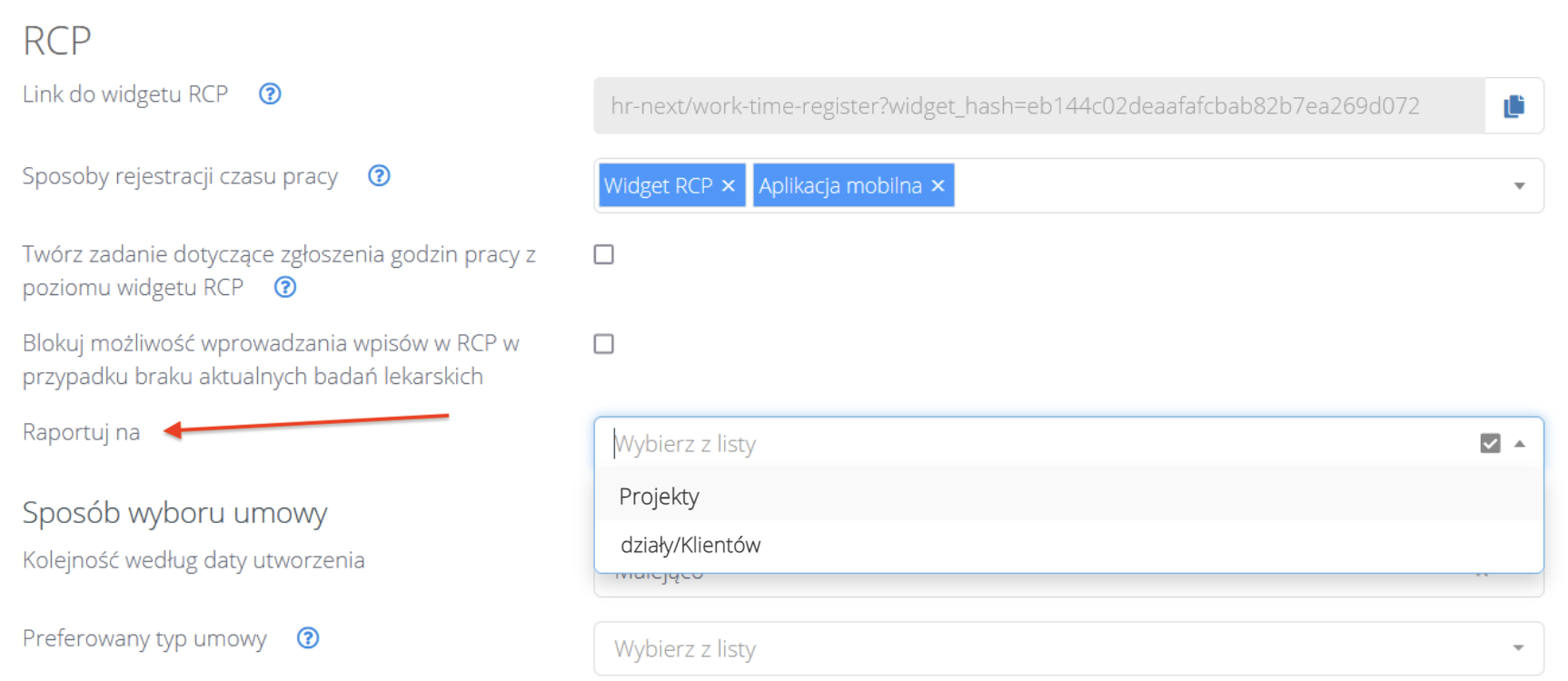Image resolution: width=1568 pixels, height=681 pixels.
Task: Remove the Widget RCP tag
Action: coord(728,186)
